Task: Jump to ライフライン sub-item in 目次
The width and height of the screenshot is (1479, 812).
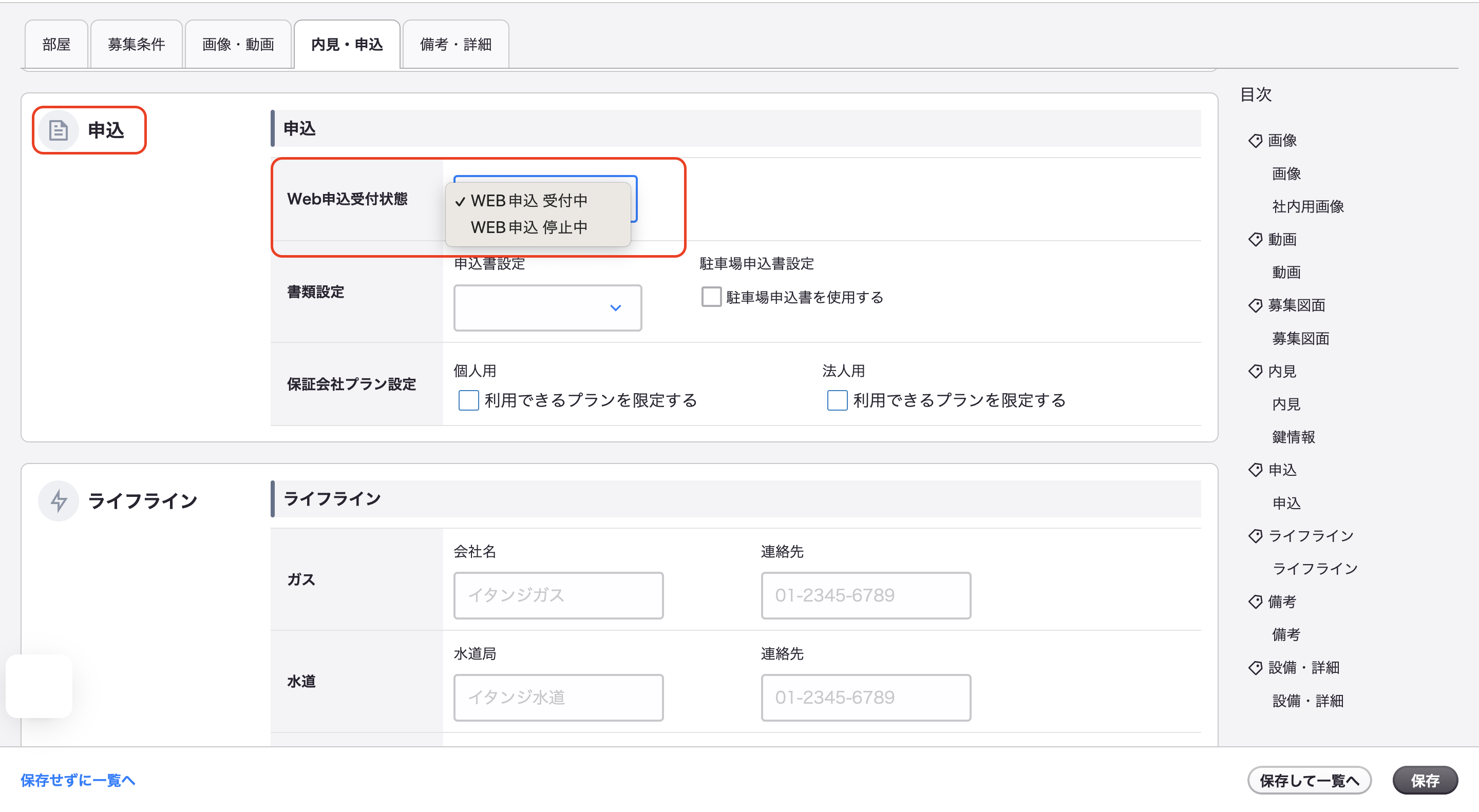Action: [x=1315, y=569]
